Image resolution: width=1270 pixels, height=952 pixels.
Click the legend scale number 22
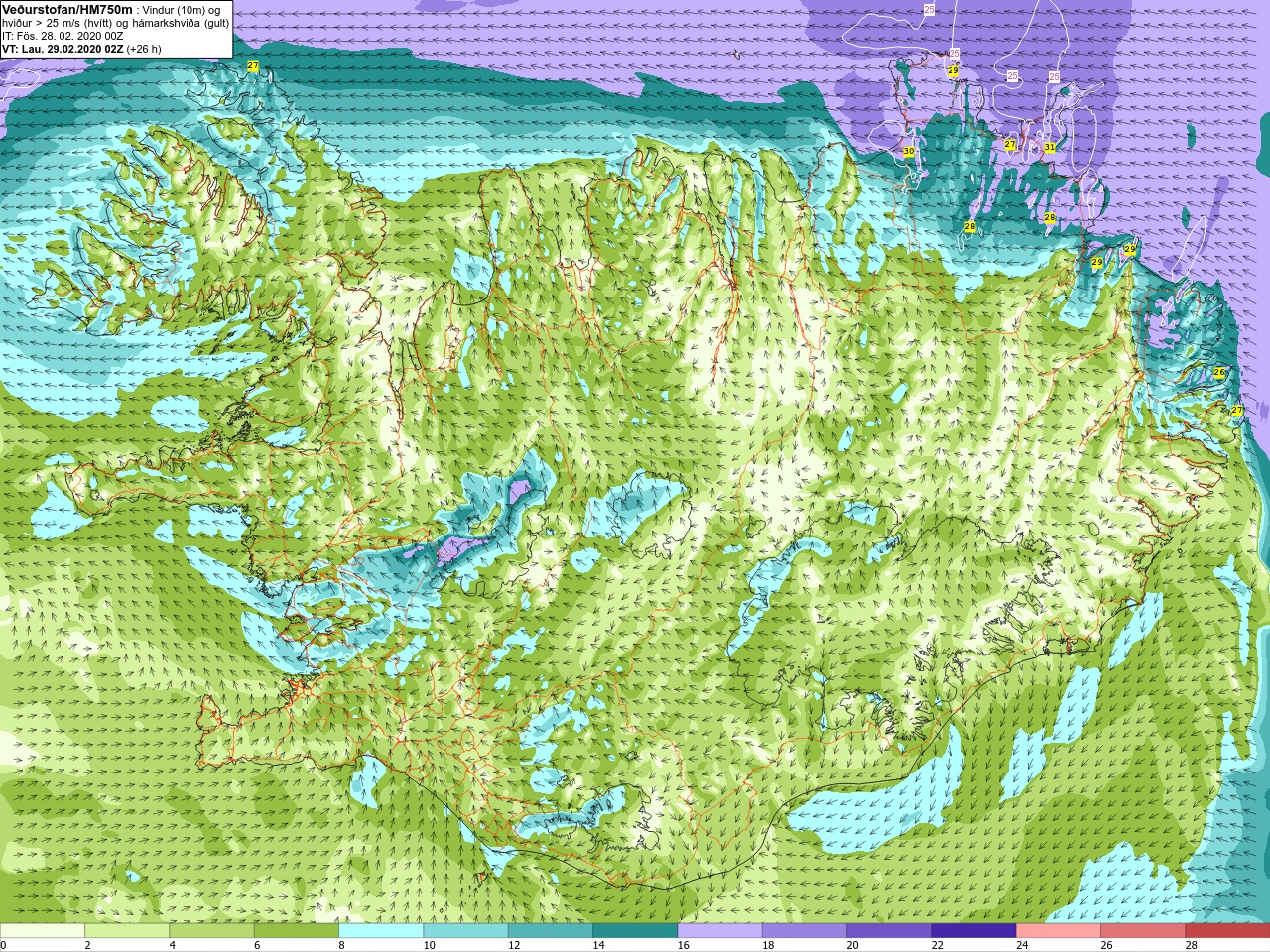point(937,945)
